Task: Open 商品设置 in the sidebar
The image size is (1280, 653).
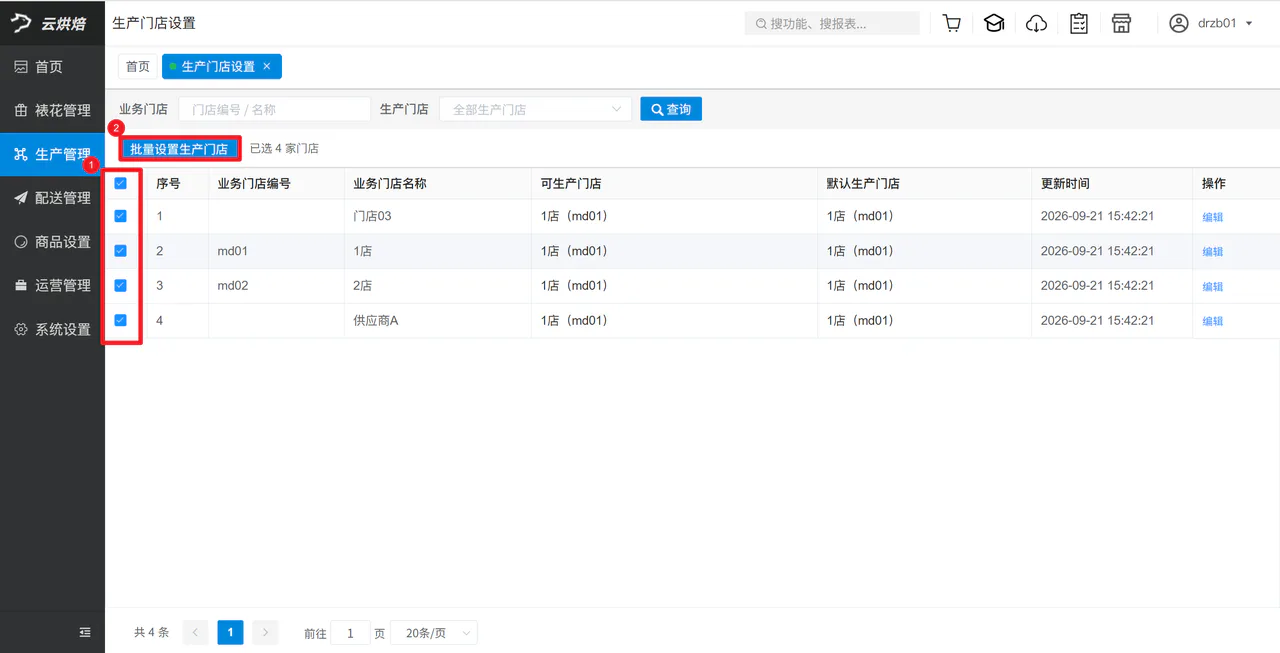Action: (x=52, y=242)
